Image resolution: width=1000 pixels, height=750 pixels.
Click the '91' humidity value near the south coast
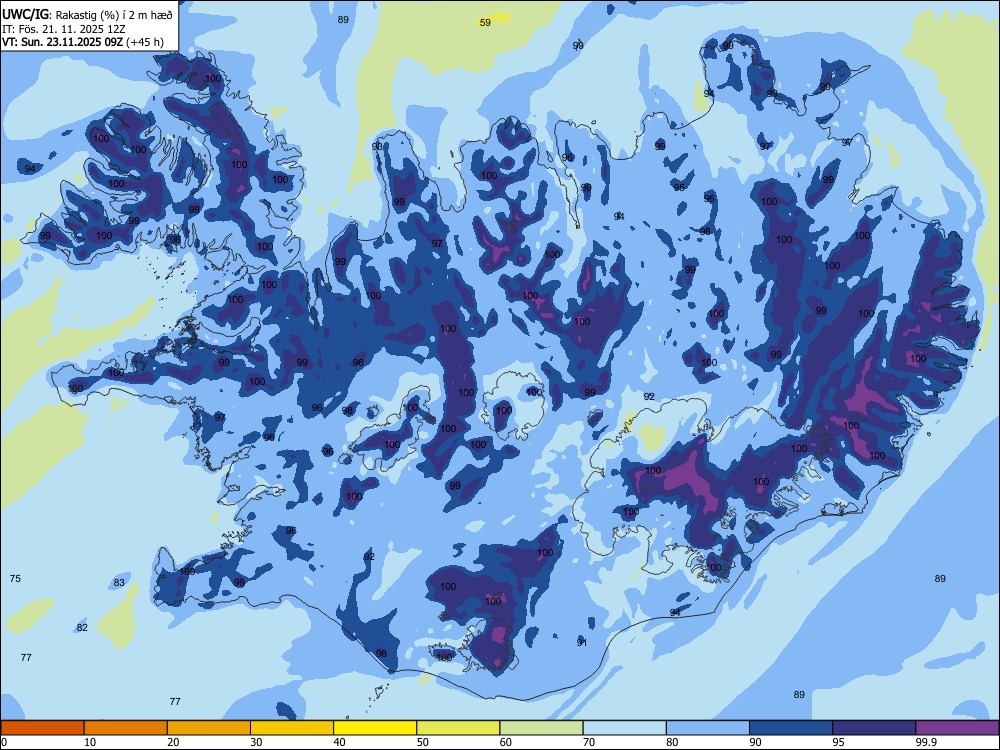(x=582, y=642)
